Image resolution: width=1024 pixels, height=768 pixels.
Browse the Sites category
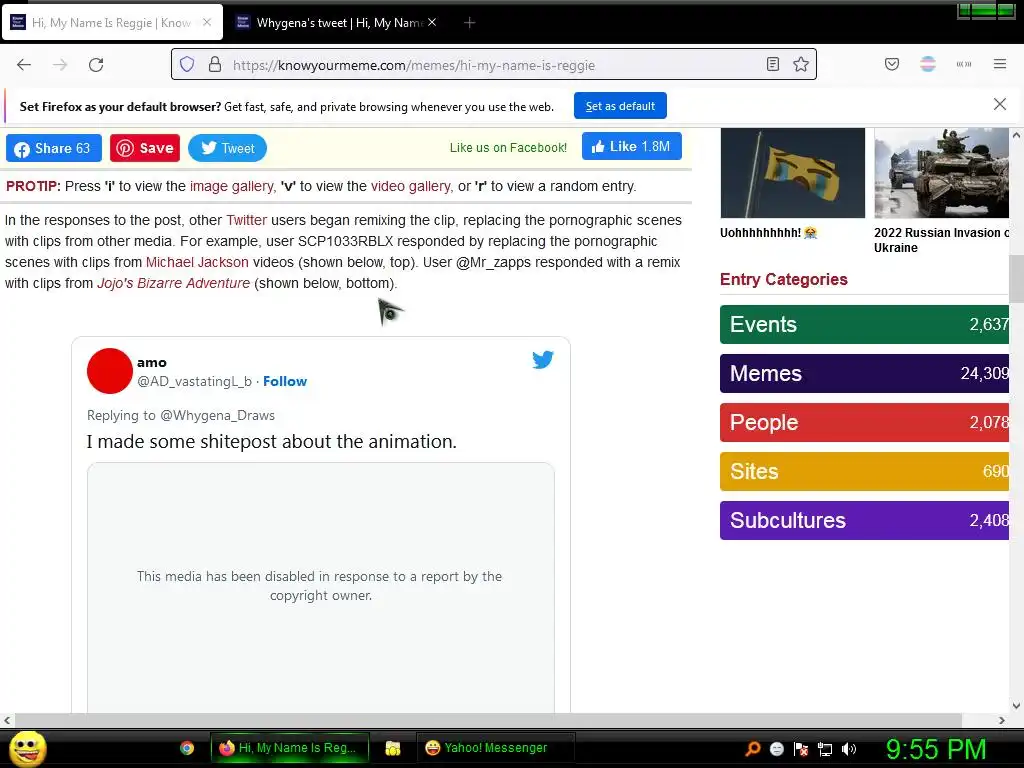point(864,472)
